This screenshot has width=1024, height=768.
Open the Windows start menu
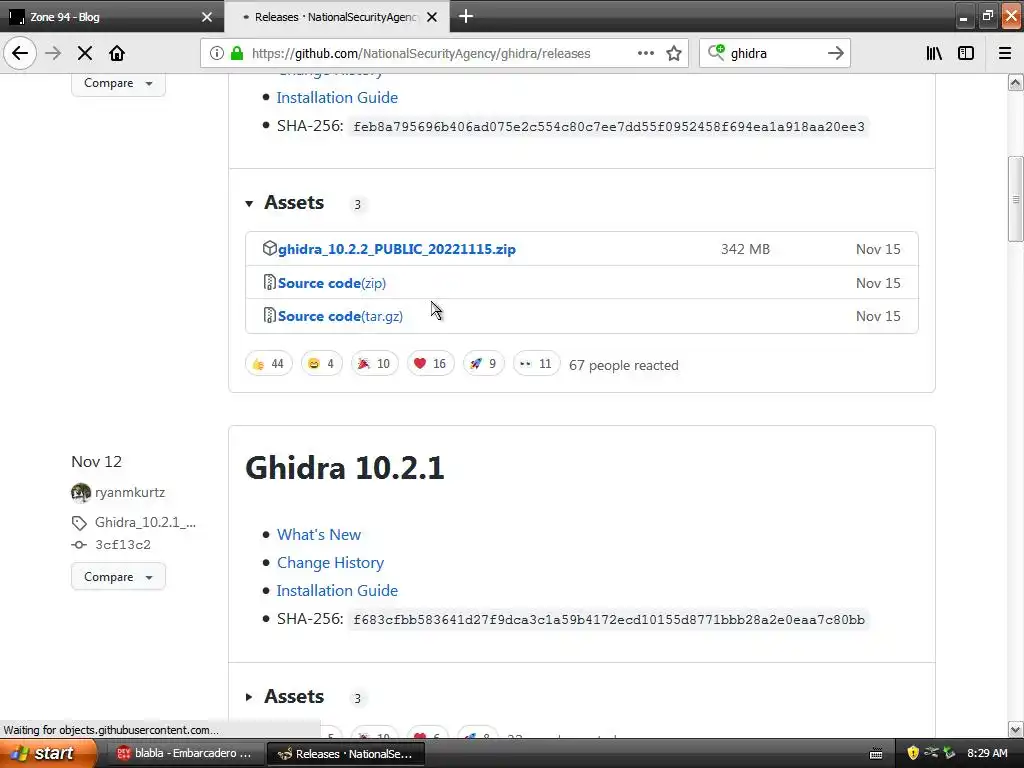coord(47,753)
